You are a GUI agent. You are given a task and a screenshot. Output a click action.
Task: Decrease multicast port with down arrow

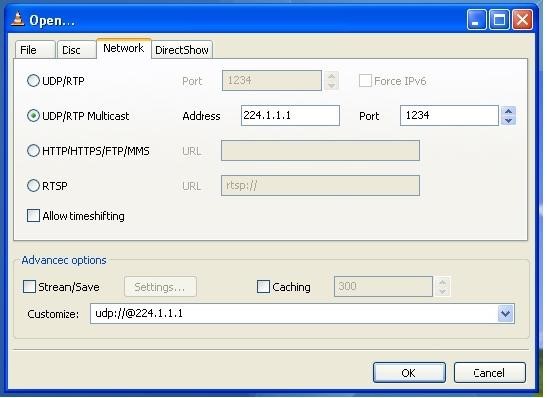[508, 120]
